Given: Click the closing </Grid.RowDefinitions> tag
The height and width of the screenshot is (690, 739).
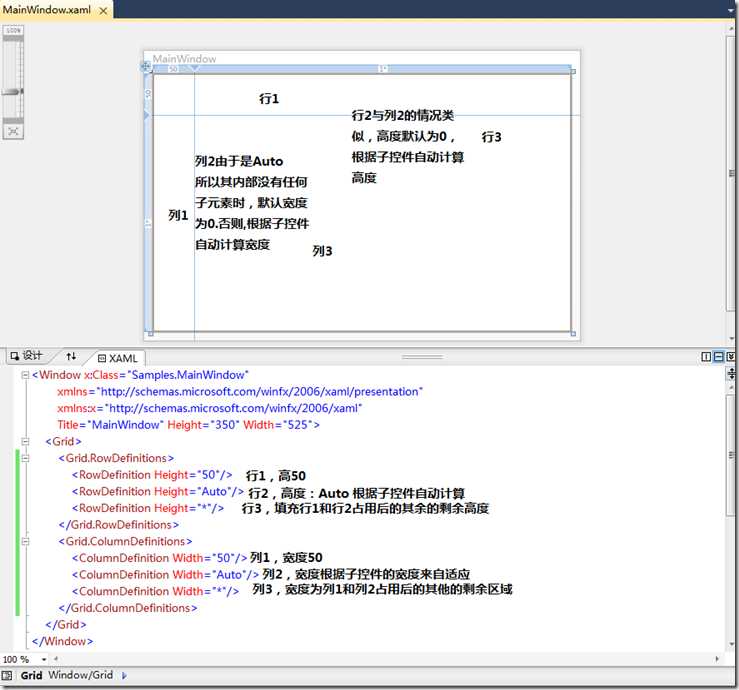Looking at the screenshot, I should tap(119, 525).
